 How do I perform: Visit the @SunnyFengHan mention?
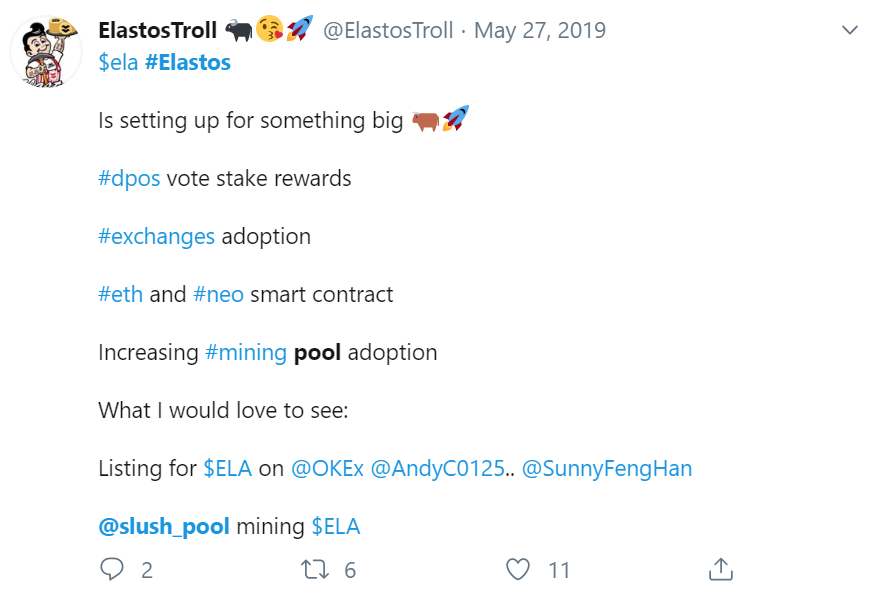[x=606, y=468]
